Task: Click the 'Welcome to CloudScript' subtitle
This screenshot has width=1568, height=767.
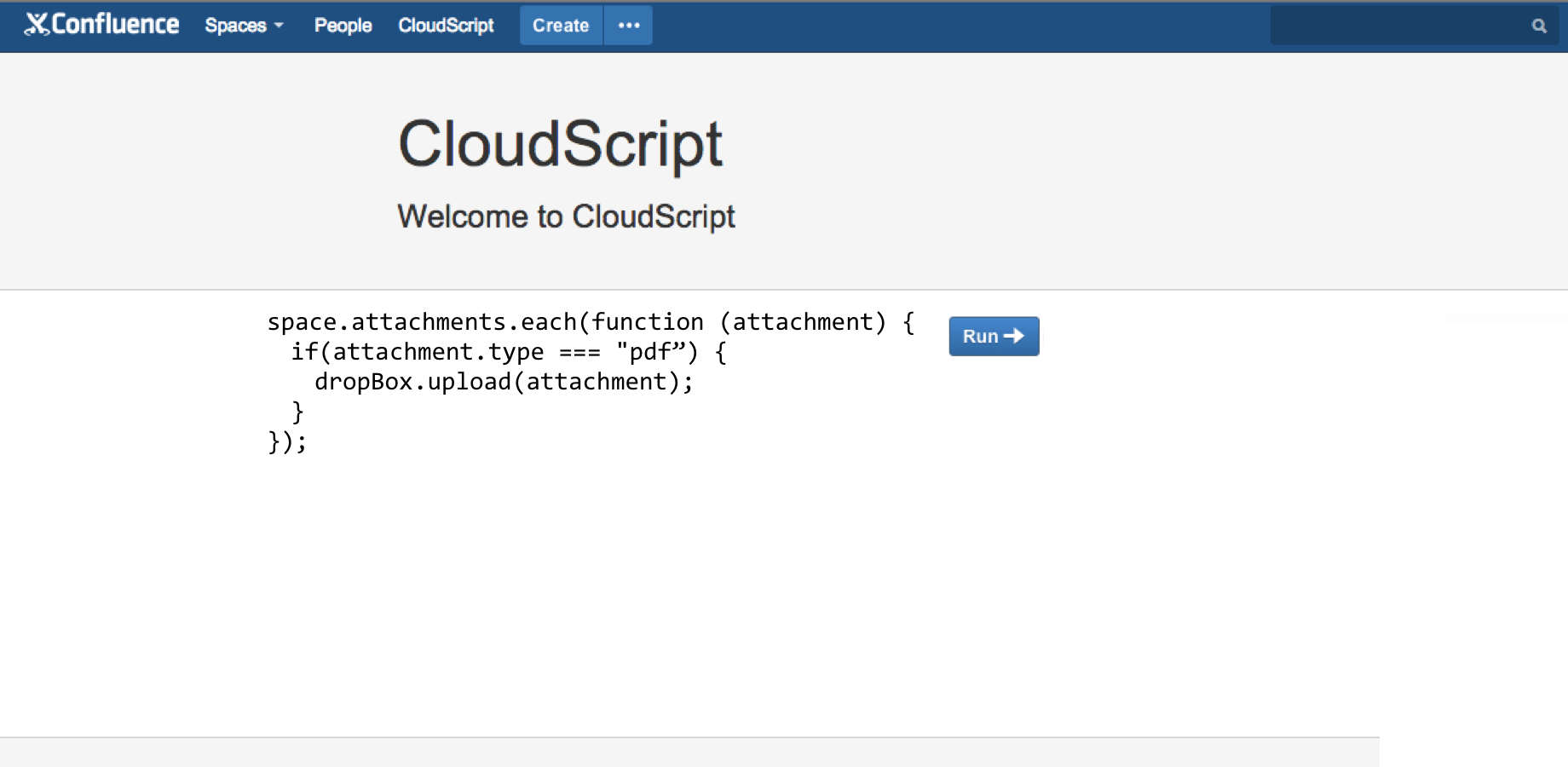Action: coord(566,216)
